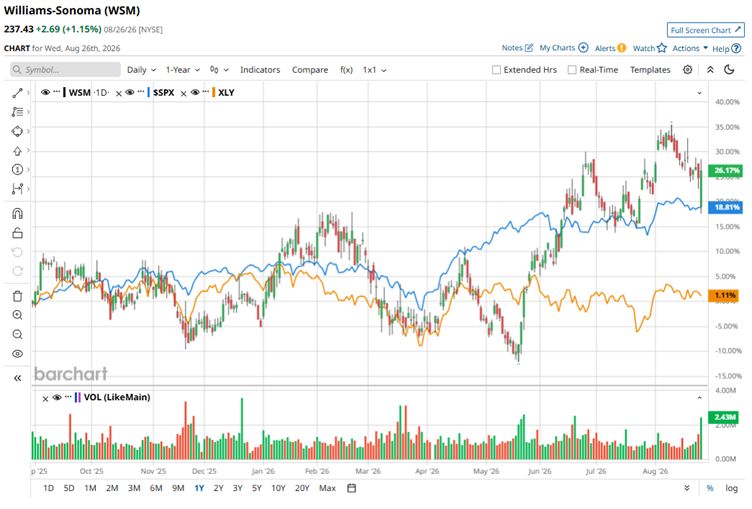Select the 5Y range tab

click(257, 488)
